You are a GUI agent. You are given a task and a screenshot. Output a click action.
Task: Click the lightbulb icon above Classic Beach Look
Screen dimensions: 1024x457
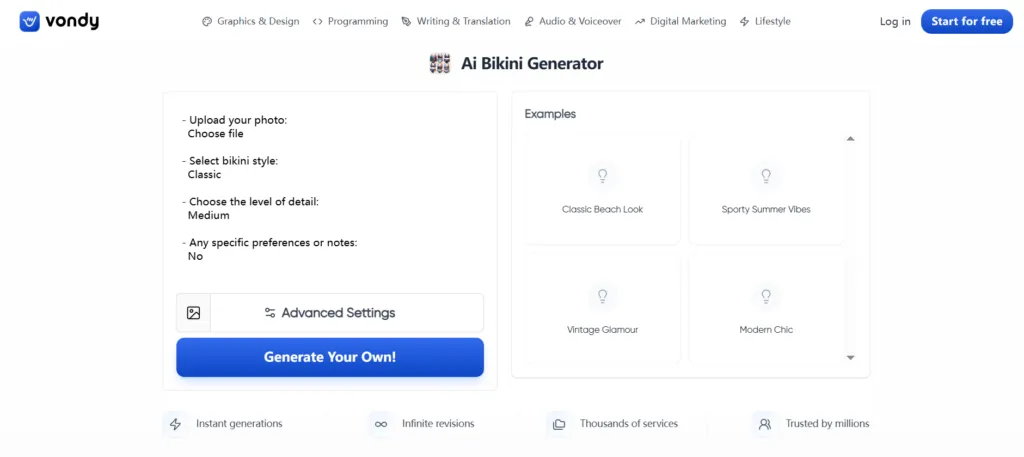pyautogui.click(x=603, y=176)
